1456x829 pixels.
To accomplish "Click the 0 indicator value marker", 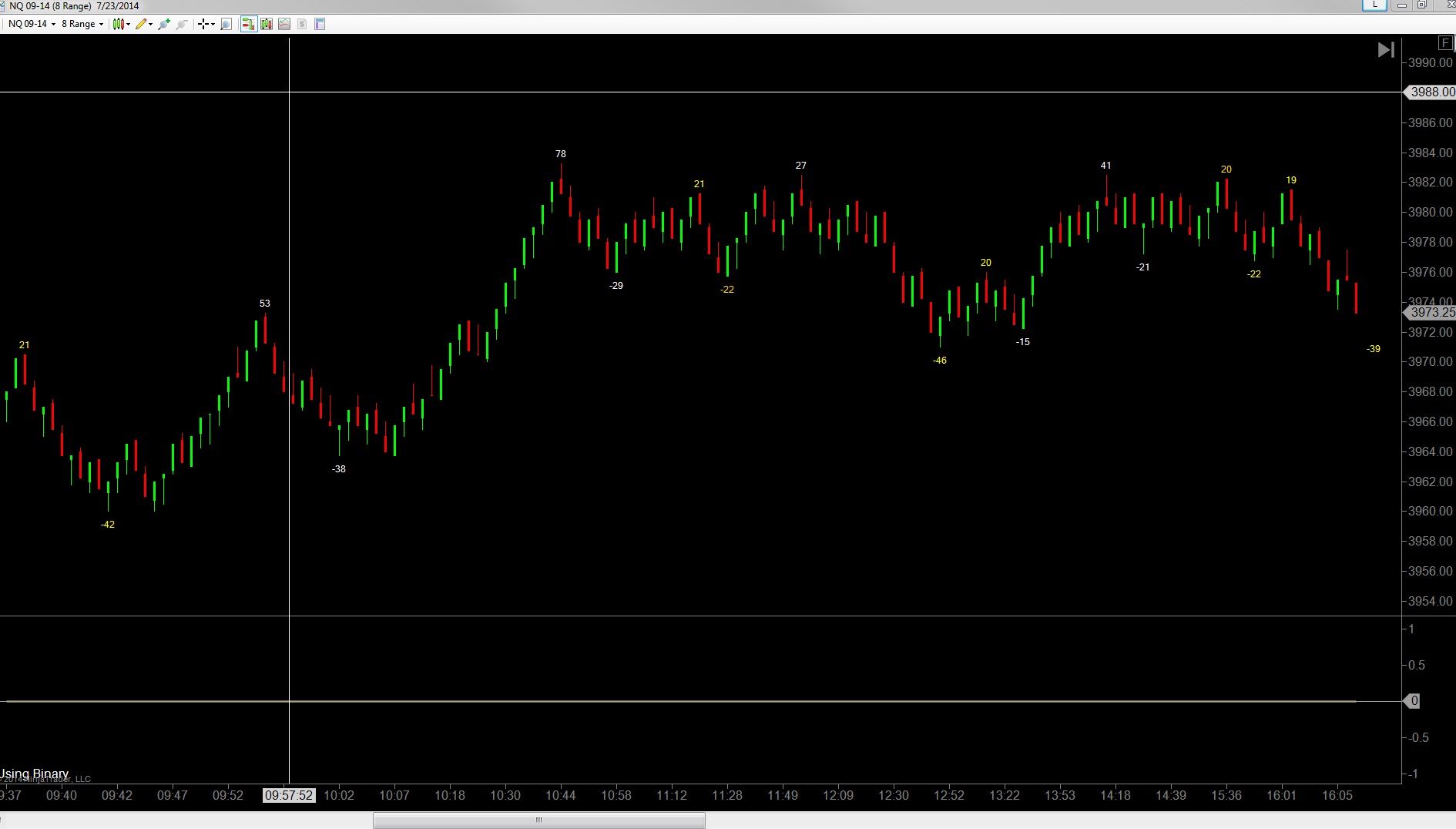I will (x=1412, y=701).
